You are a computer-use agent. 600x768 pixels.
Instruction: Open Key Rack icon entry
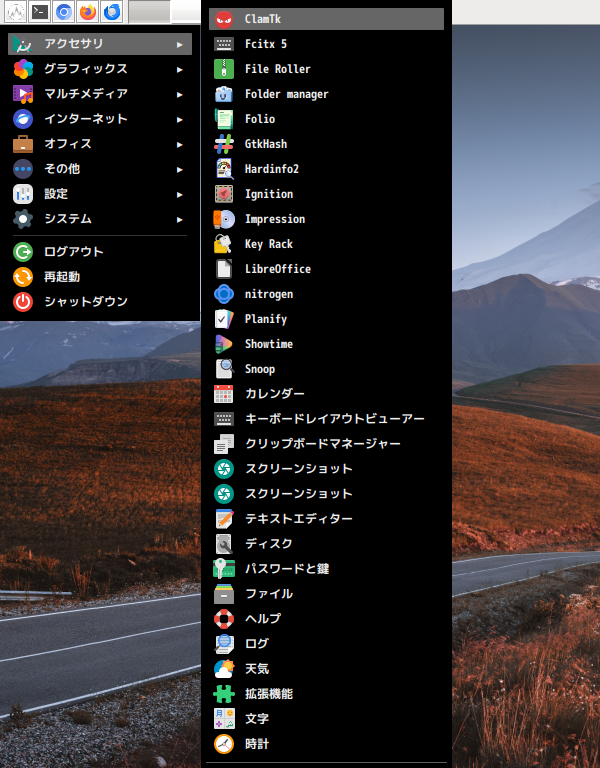click(x=224, y=244)
